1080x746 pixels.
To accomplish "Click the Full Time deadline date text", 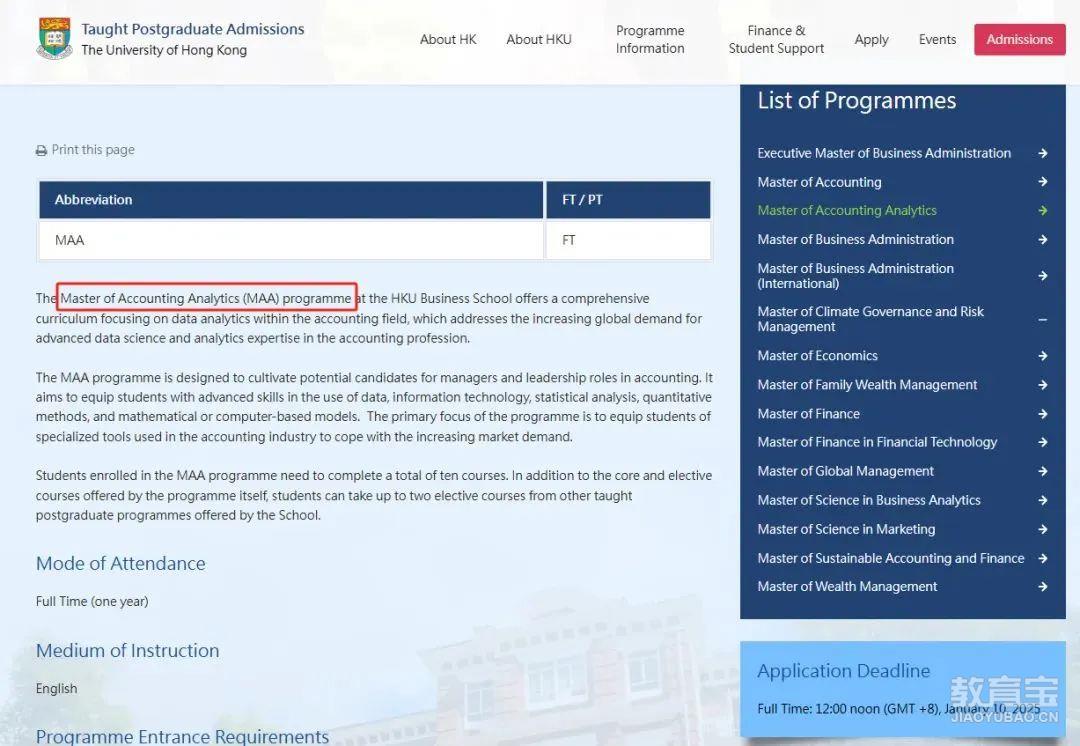I will [x=899, y=709].
